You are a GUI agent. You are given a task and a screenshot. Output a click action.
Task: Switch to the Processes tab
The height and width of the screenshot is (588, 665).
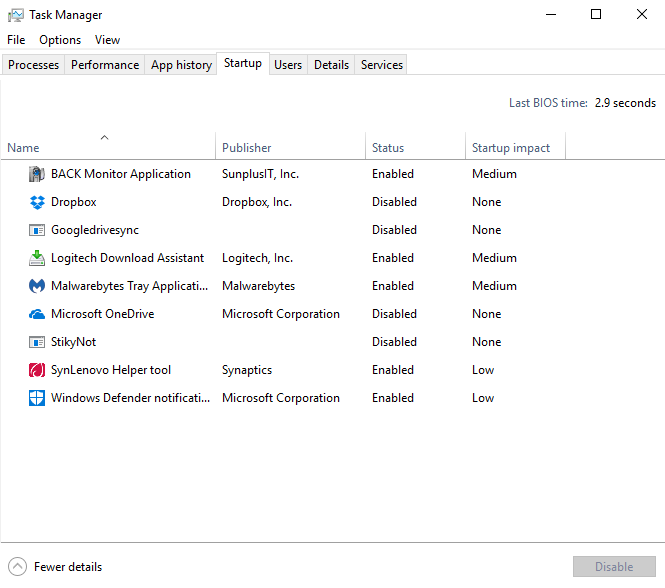(x=34, y=65)
